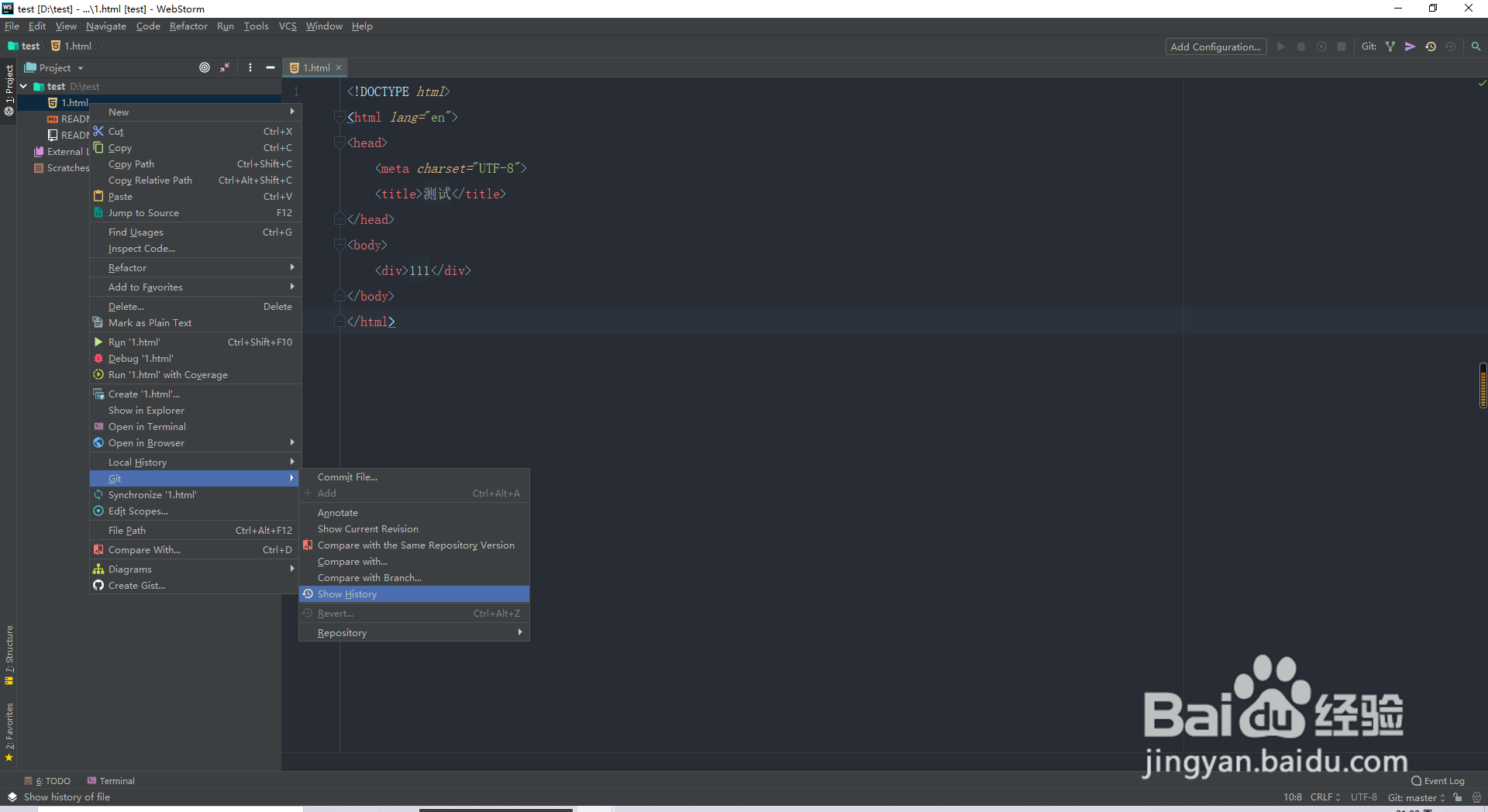Open Project panel options dots icon

click(x=250, y=67)
